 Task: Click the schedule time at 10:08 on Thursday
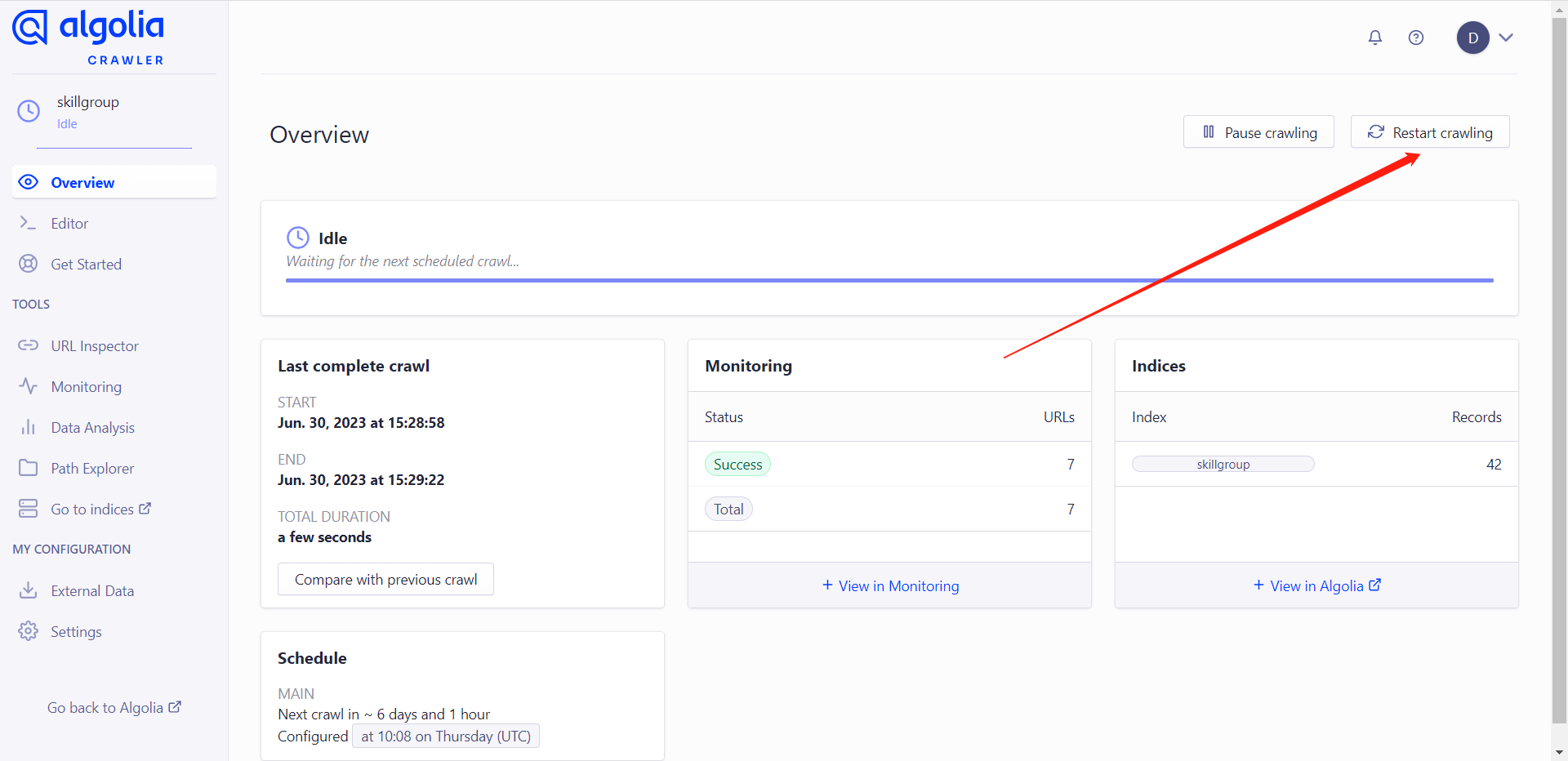tap(446, 736)
